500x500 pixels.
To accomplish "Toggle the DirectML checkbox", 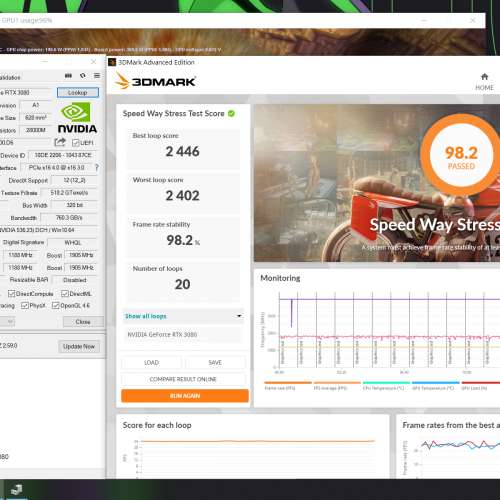I will pyautogui.click(x=65, y=294).
